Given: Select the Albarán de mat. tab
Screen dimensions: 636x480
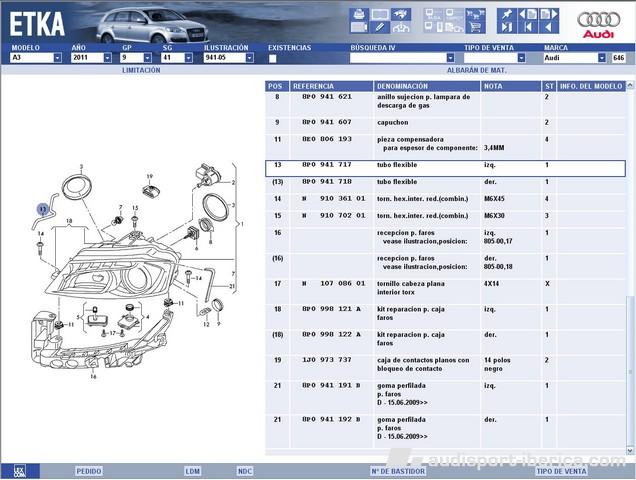Looking at the screenshot, I should coord(477,70).
